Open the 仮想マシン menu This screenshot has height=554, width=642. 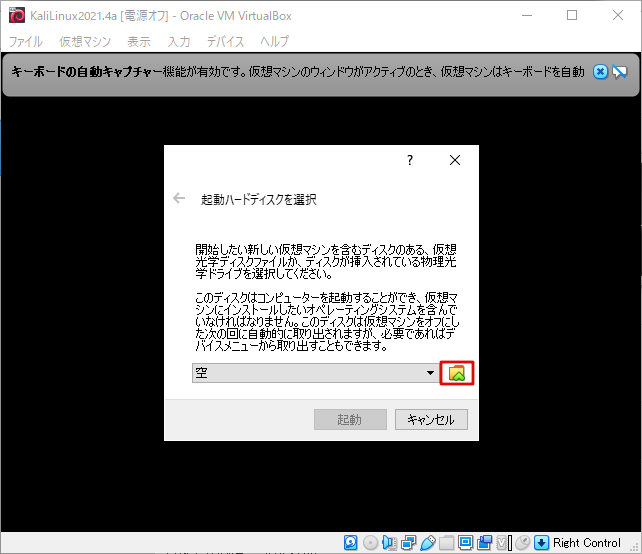(x=85, y=41)
